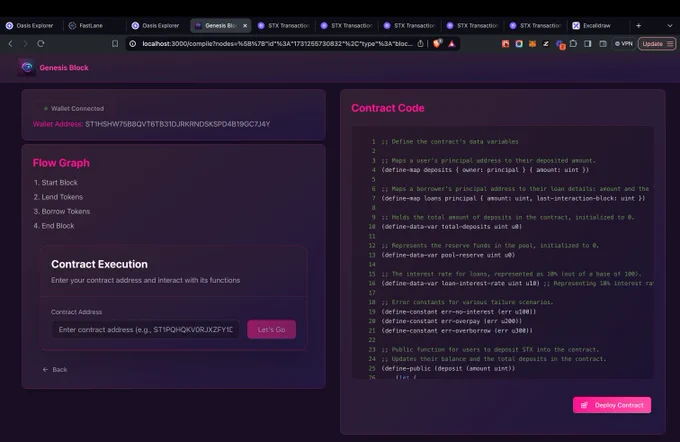Open the browser hamburger menu
Screen dimensions: 680x442
[670, 43]
